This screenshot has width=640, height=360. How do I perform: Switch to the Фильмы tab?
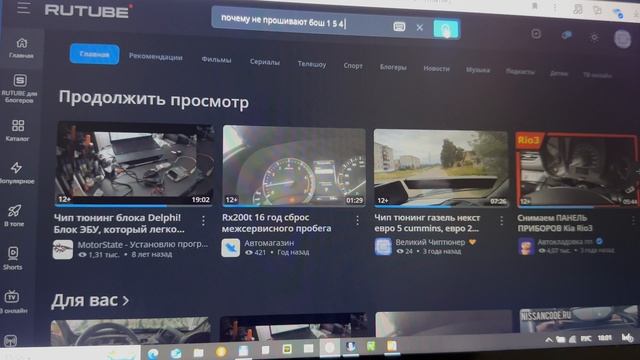click(216, 60)
